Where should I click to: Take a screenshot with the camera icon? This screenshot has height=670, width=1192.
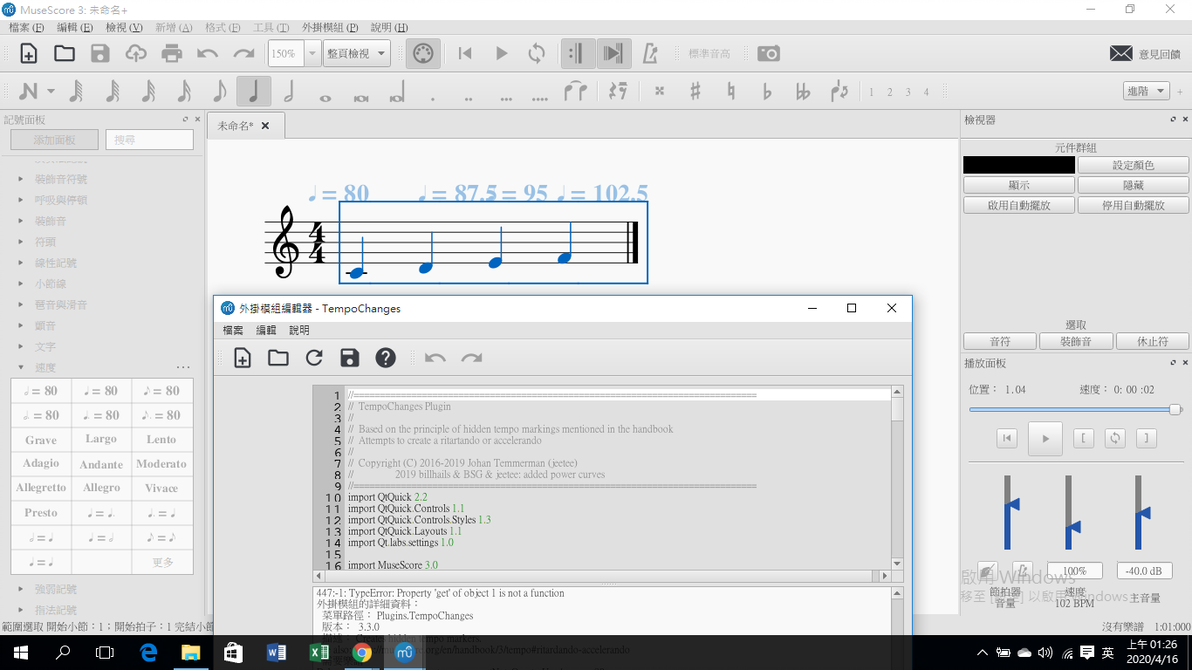coord(768,54)
